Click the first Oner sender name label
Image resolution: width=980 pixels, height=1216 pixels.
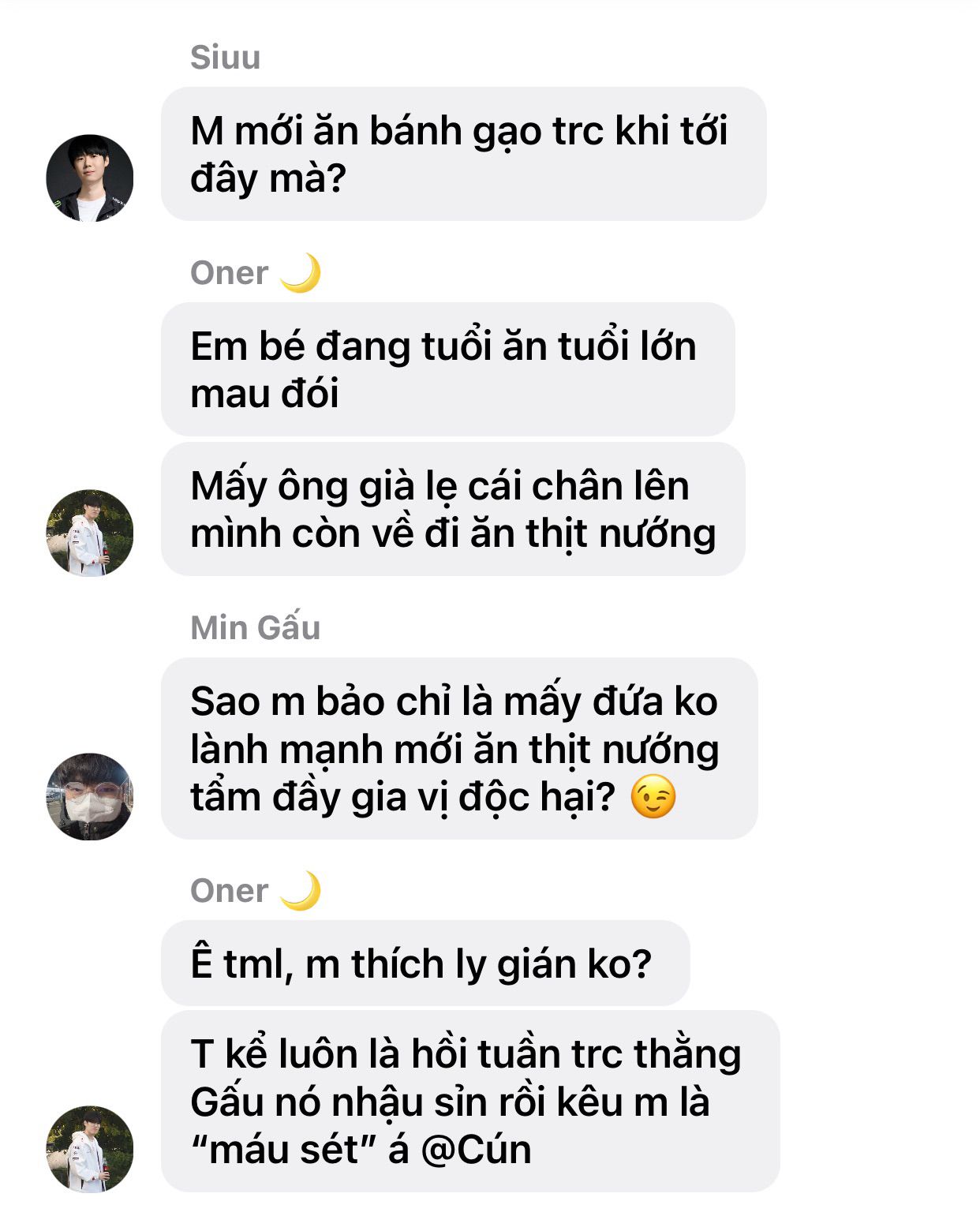tap(229, 273)
